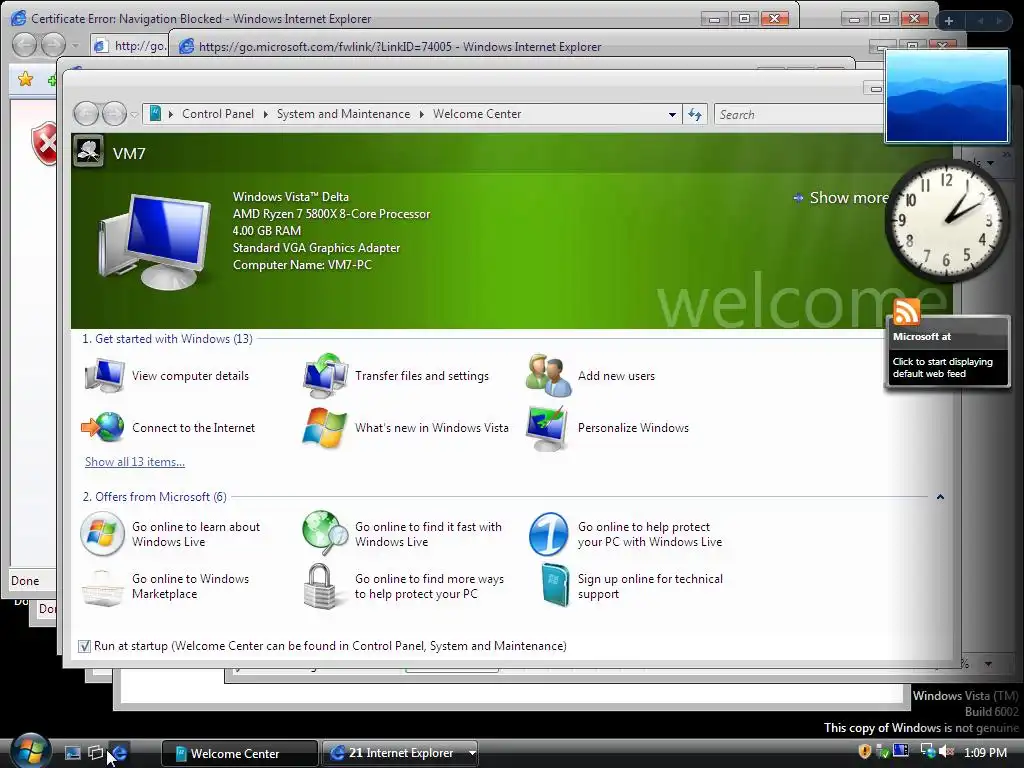Expand arrow after Control Panel breadcrumb
1024x768 pixels.
point(266,114)
